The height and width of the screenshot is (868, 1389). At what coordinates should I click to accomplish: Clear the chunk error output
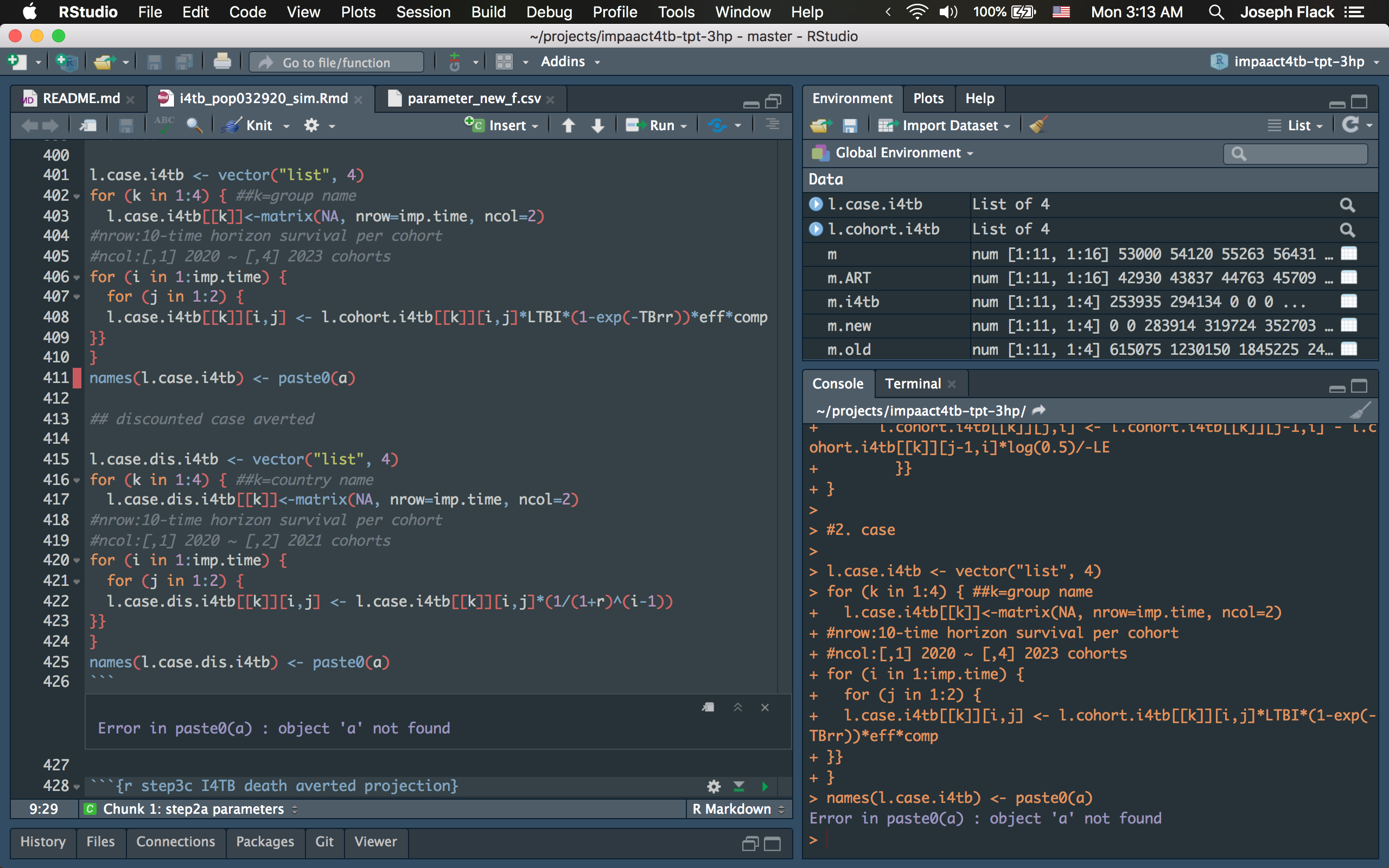764,707
